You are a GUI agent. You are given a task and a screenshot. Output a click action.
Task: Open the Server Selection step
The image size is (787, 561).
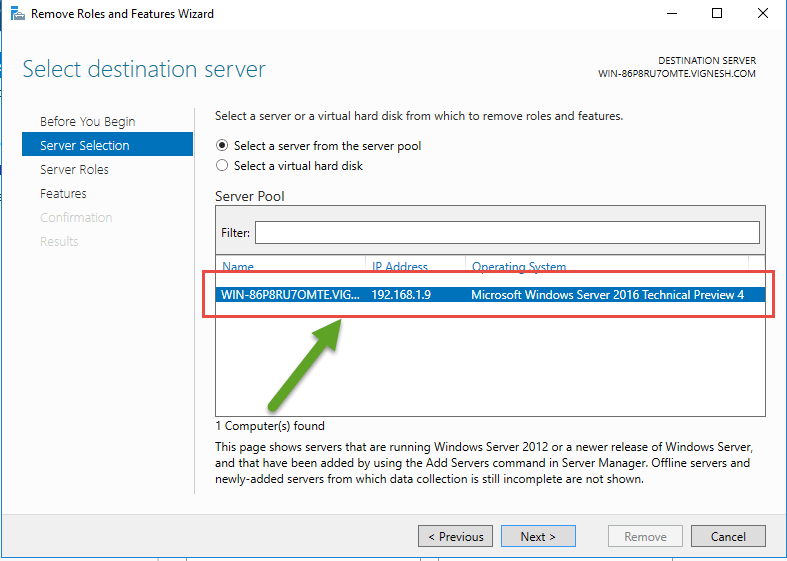coord(84,146)
